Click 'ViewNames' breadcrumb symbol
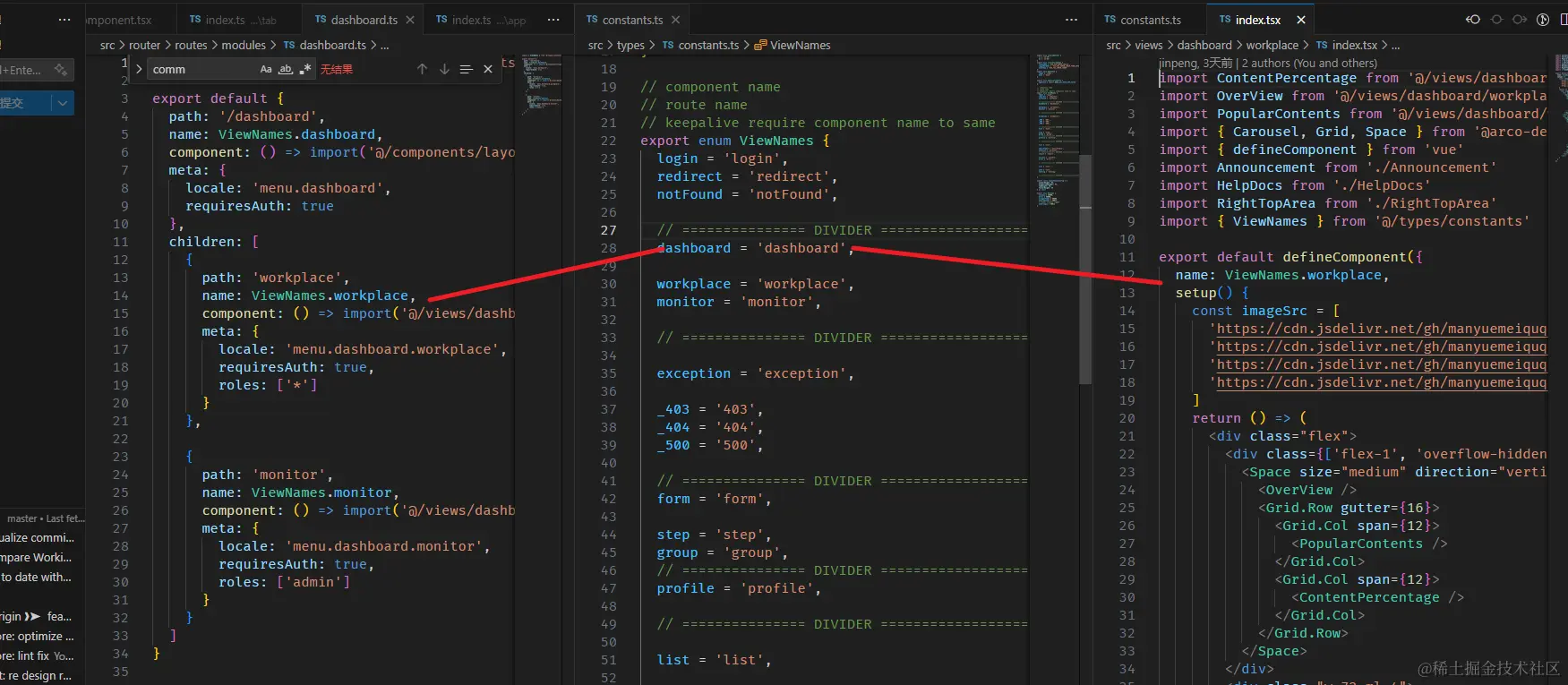The height and width of the screenshot is (685, 1568). pyautogui.click(x=800, y=45)
